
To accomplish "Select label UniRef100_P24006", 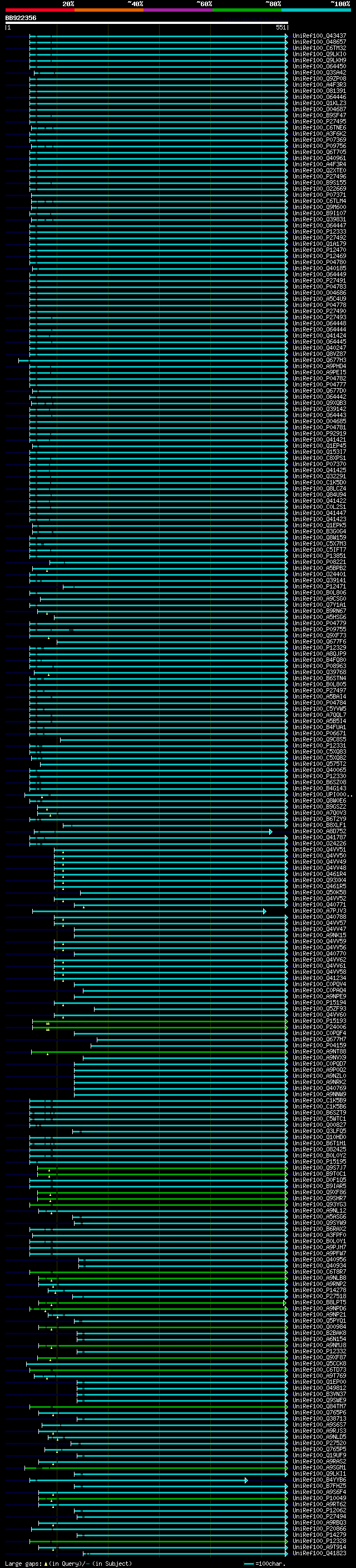I will 319,1027.
